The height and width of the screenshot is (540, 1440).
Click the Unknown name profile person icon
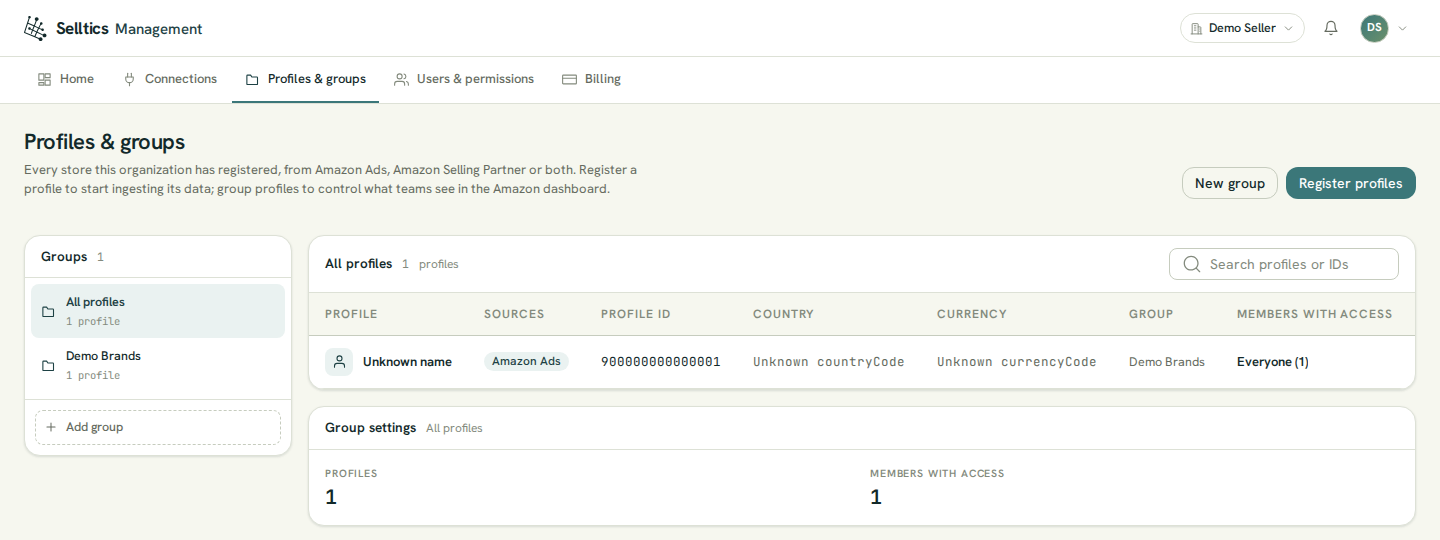(x=339, y=362)
